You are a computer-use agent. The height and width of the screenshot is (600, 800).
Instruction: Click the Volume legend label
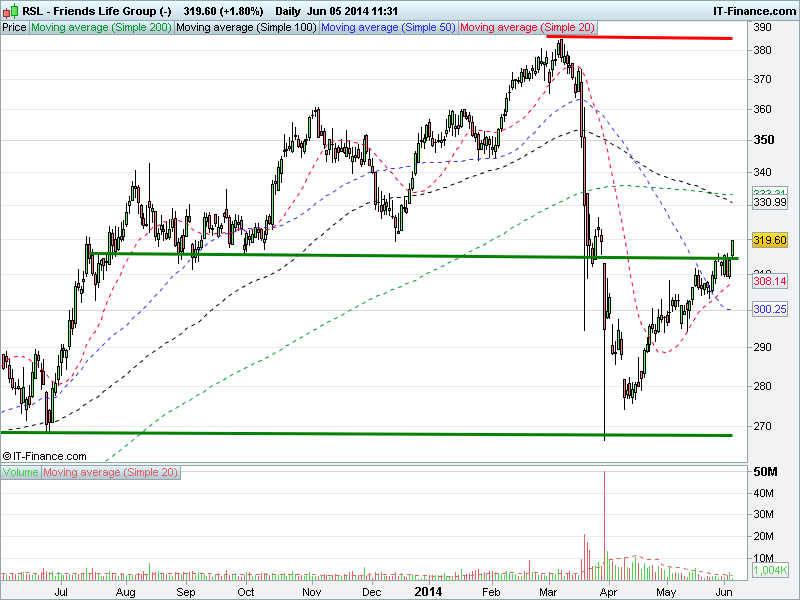click(21, 471)
